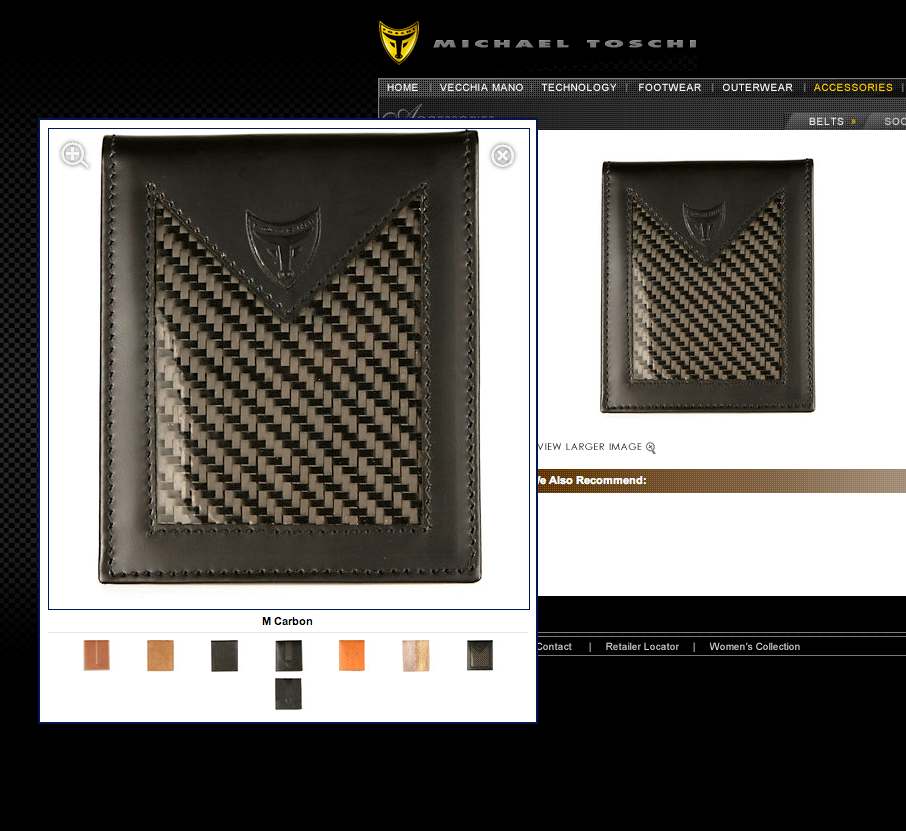The image size is (906, 831).
Task: Choose the tan leather wallet thumbnail
Action: (160, 655)
